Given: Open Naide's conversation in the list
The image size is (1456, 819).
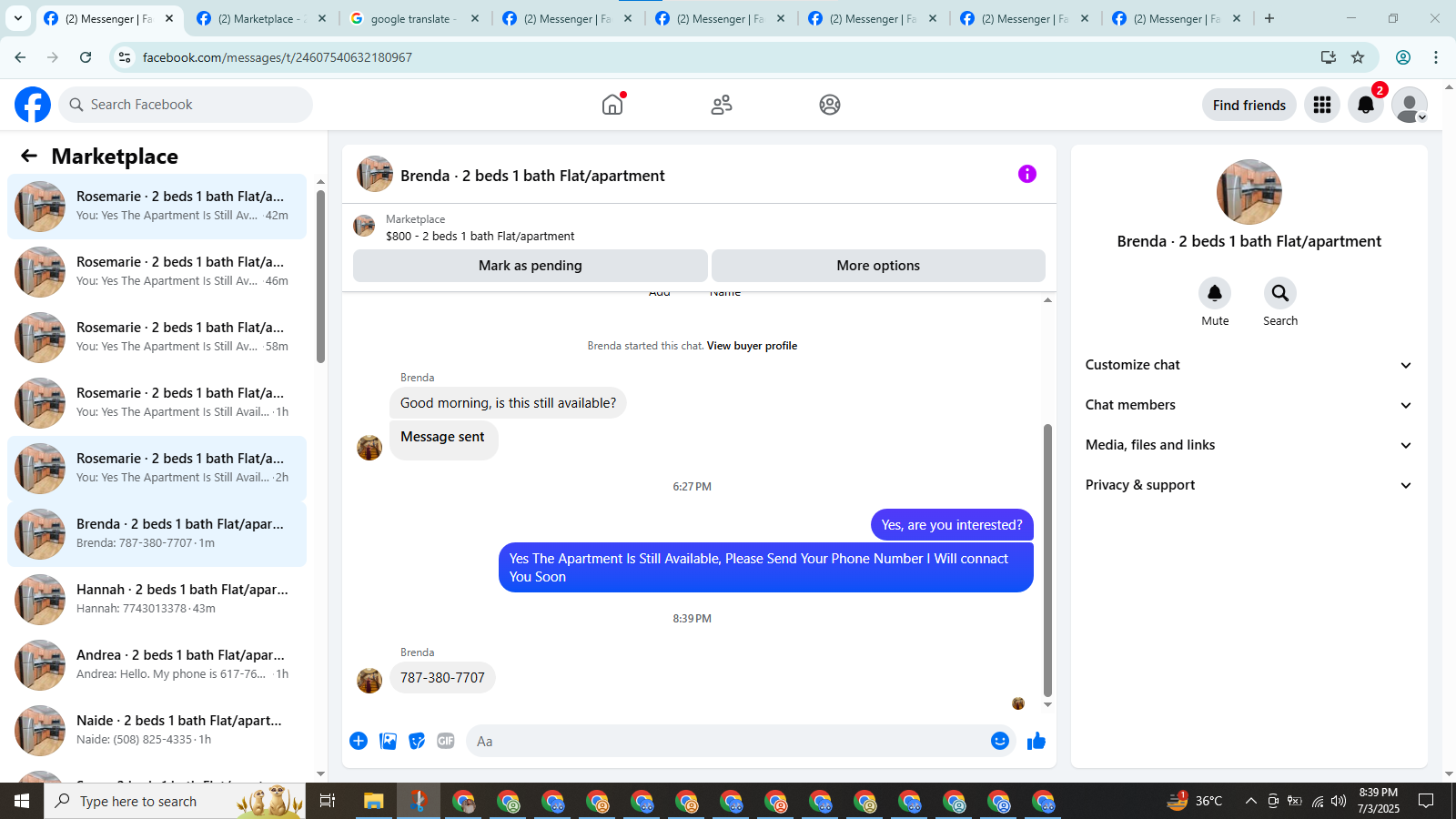Looking at the screenshot, I should pyautogui.click(x=157, y=731).
